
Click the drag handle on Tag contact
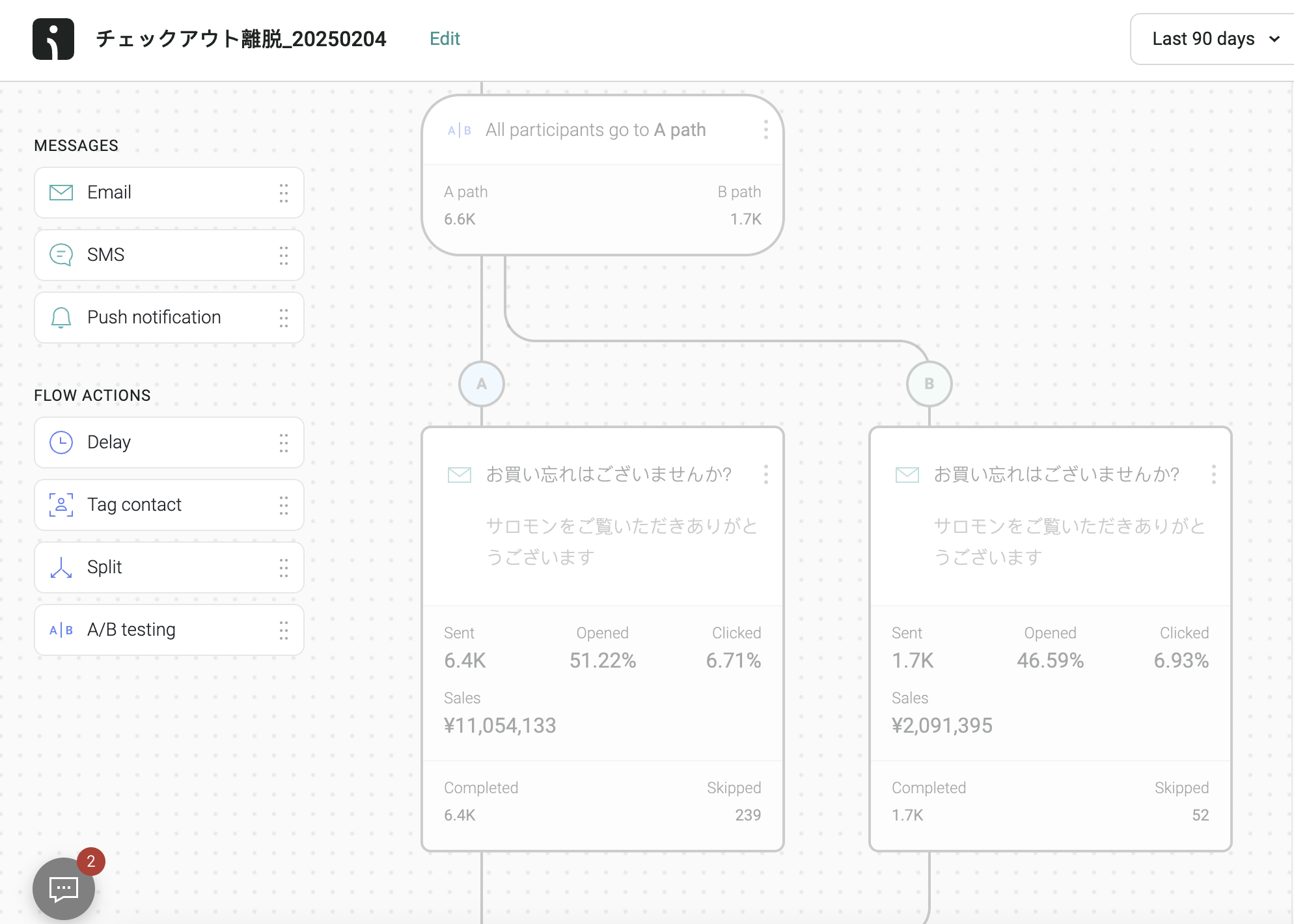[x=284, y=505]
